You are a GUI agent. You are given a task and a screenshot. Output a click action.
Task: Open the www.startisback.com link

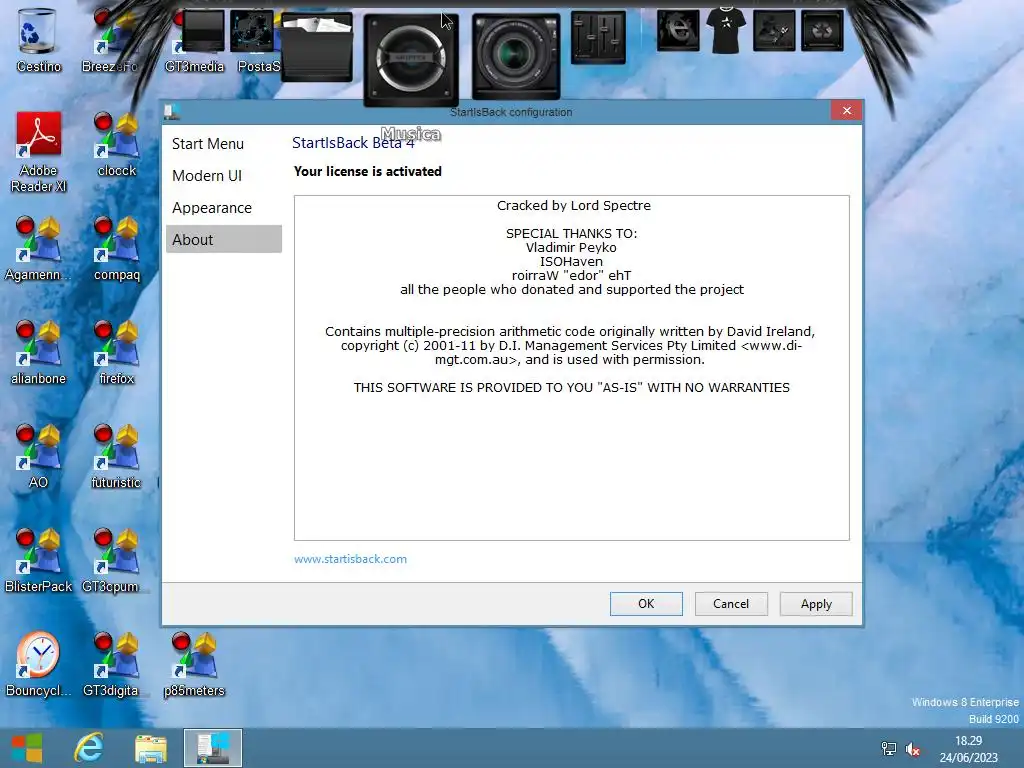(x=350, y=559)
